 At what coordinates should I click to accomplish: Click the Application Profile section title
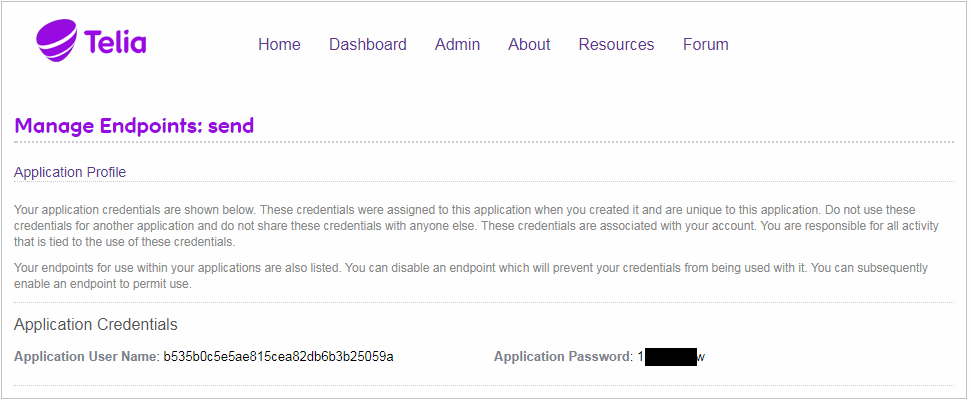70,172
